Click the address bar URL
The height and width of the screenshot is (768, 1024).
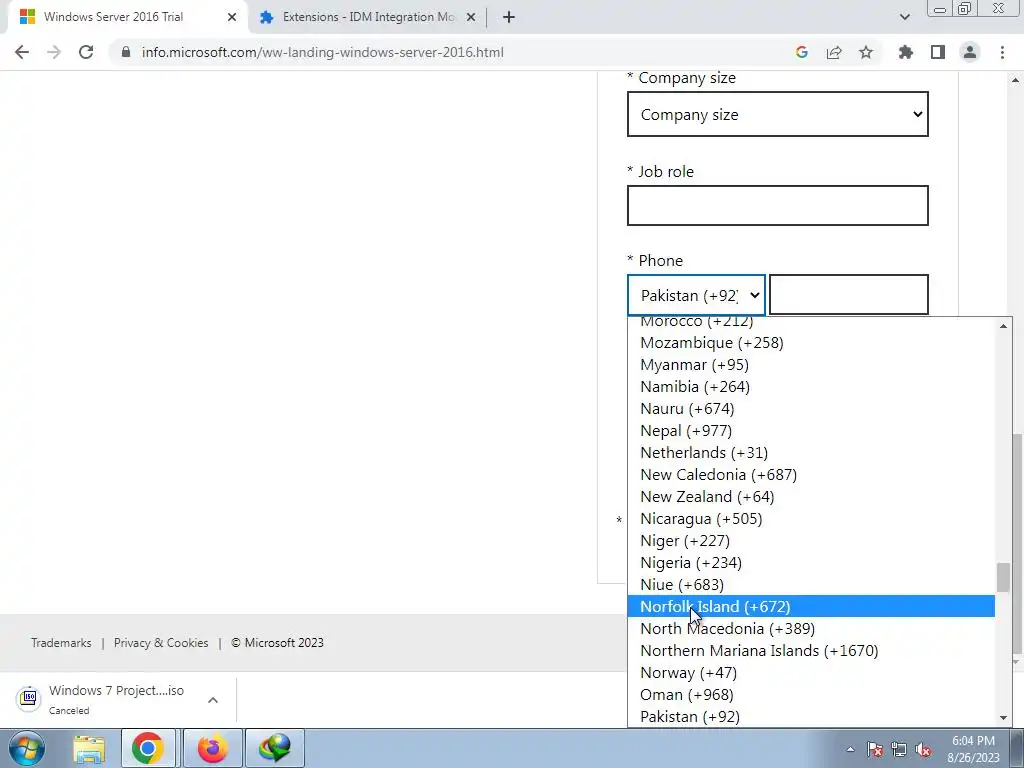[323, 52]
